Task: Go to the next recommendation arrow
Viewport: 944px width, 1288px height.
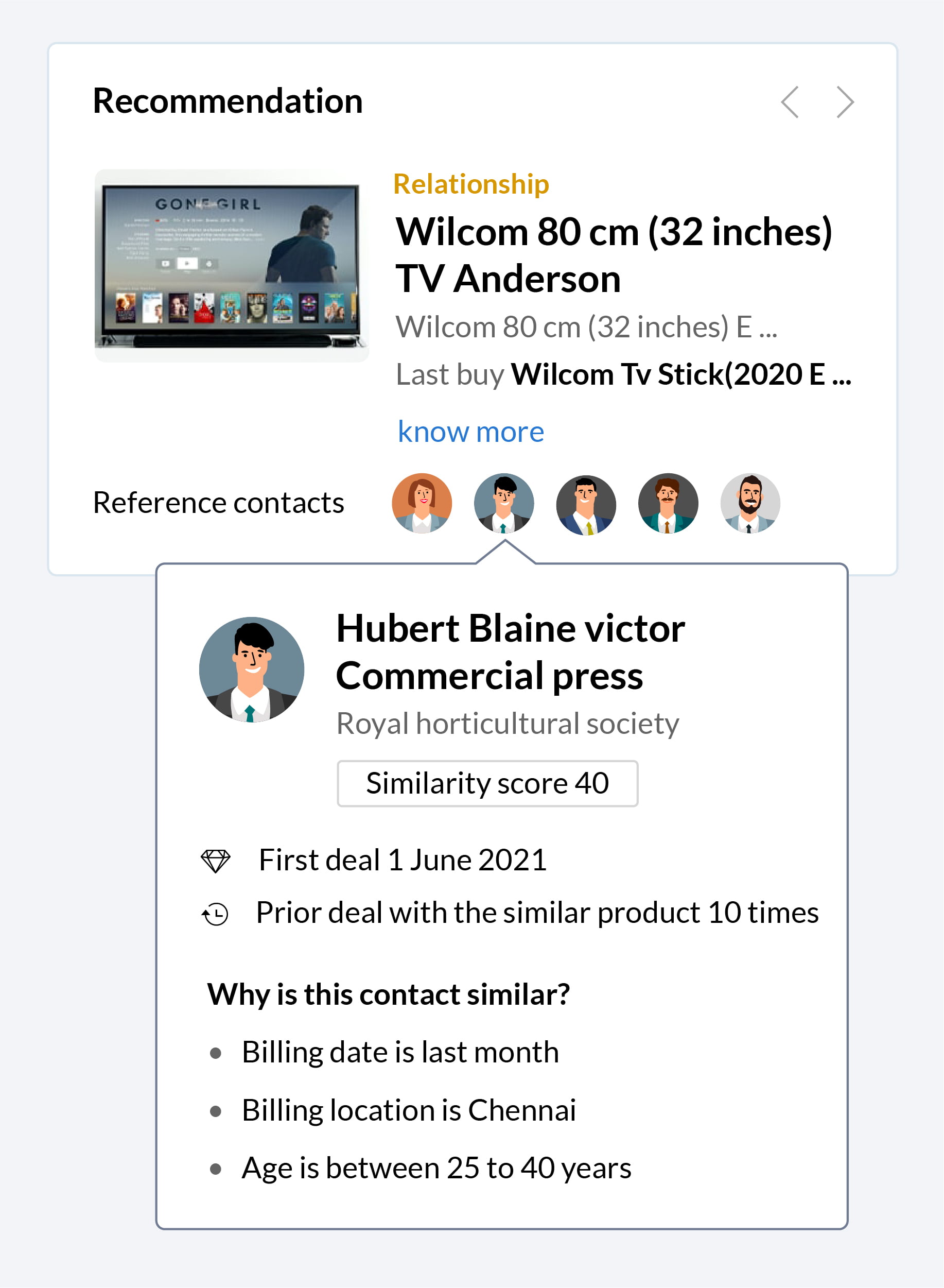Action: tap(845, 102)
